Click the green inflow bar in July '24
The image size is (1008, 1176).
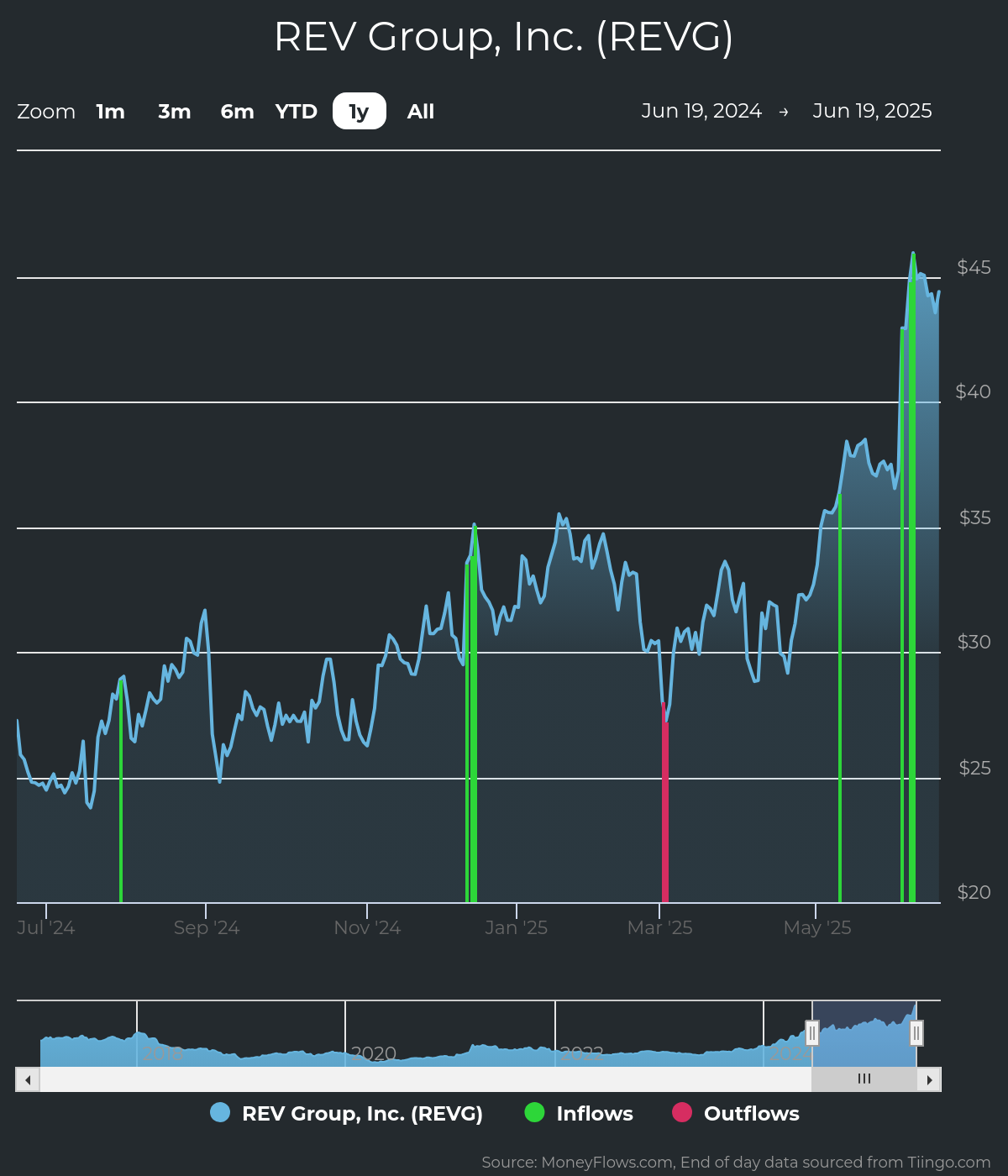pyautogui.click(x=121, y=790)
